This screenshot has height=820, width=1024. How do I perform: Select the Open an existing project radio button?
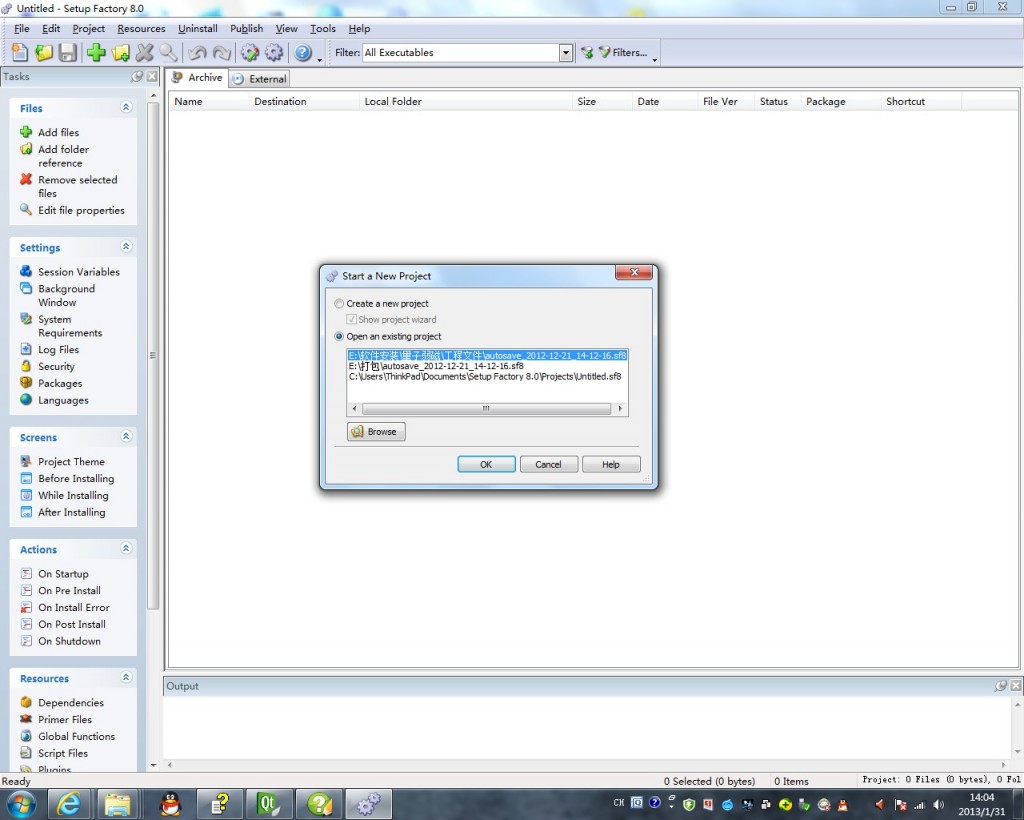(339, 336)
